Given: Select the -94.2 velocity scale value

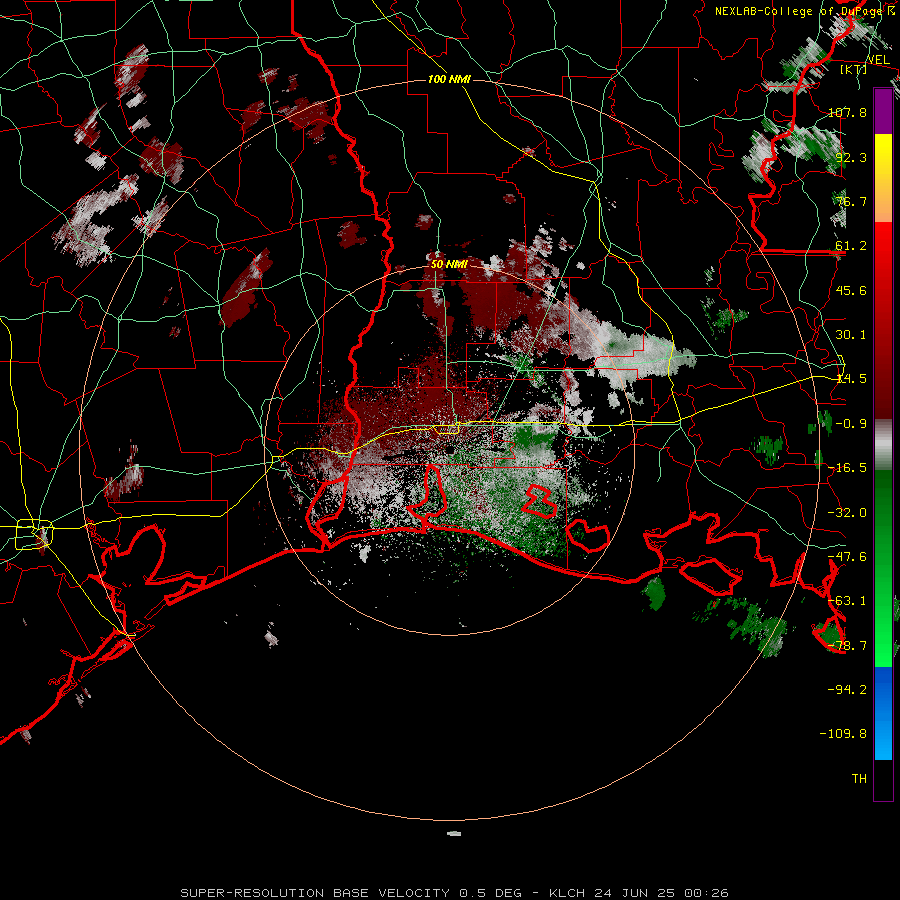Looking at the screenshot, I should point(847,690).
